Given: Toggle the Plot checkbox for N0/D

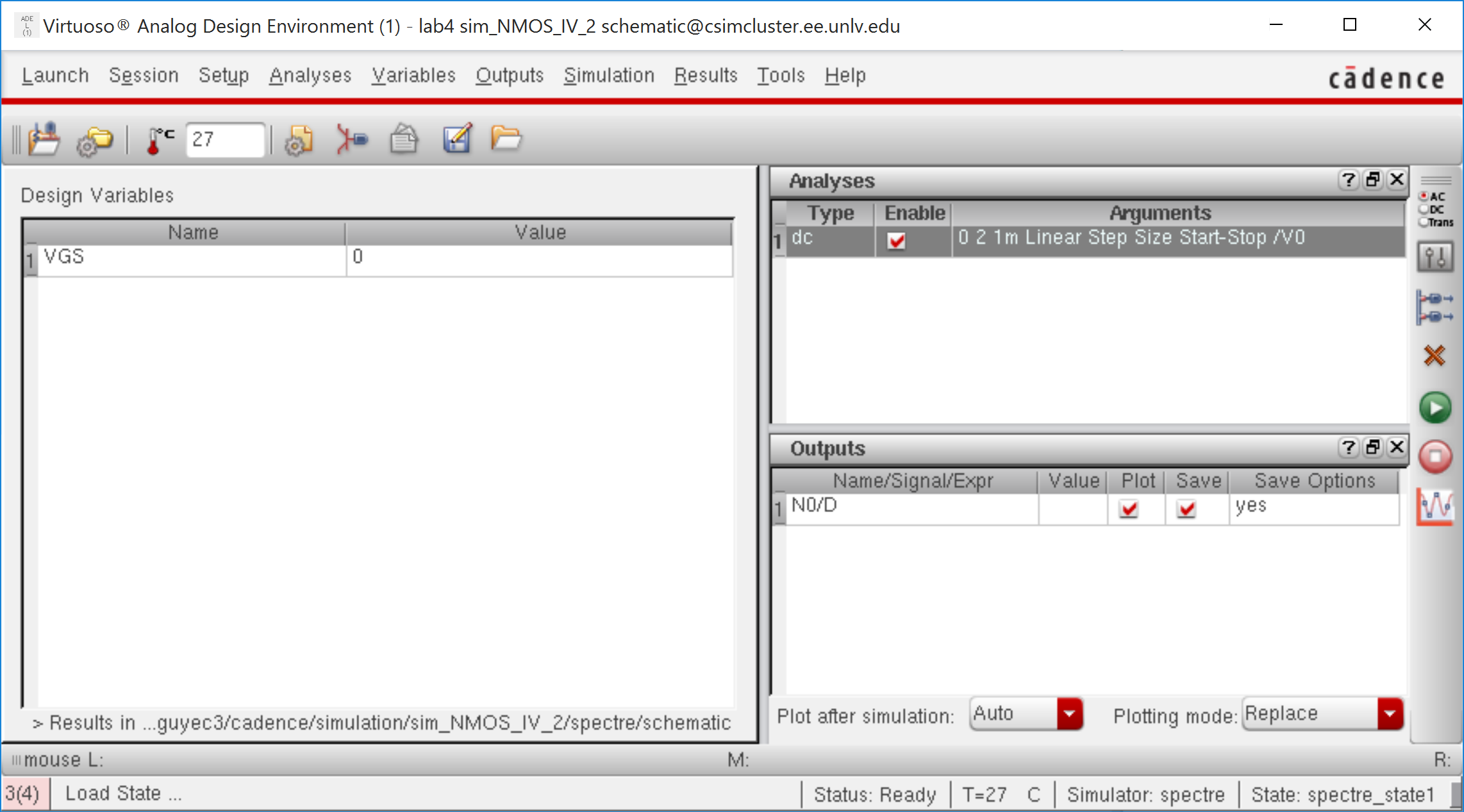Looking at the screenshot, I should click(1129, 509).
